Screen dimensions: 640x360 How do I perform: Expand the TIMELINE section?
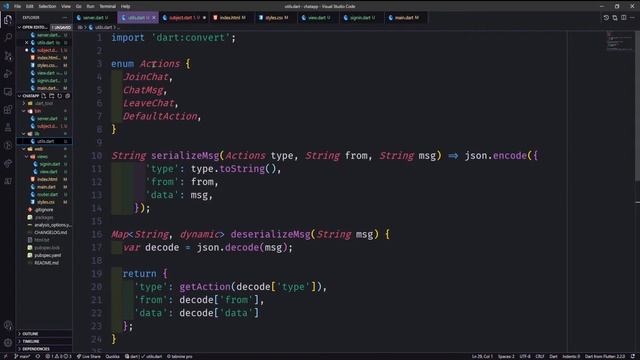tap(44, 341)
